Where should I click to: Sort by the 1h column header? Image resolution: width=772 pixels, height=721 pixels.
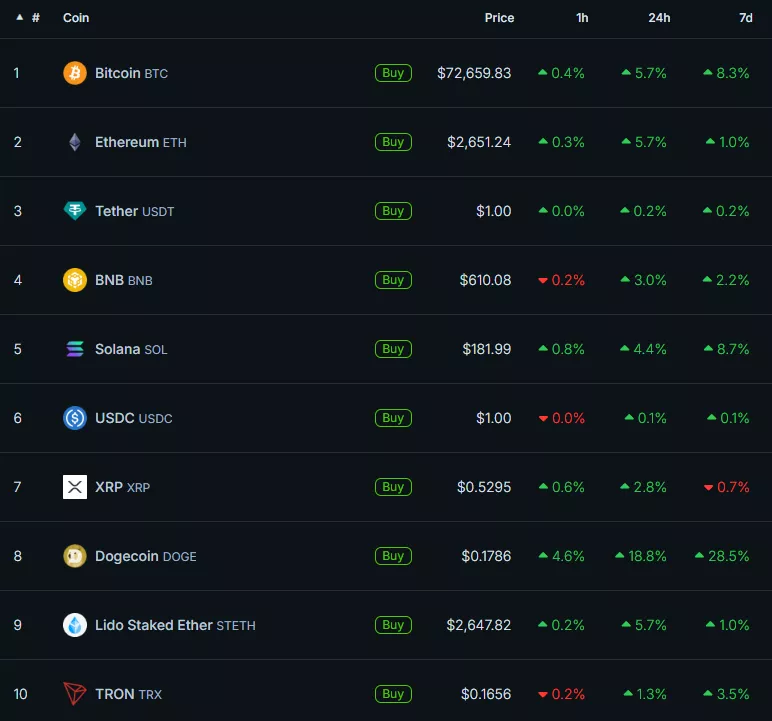582,18
